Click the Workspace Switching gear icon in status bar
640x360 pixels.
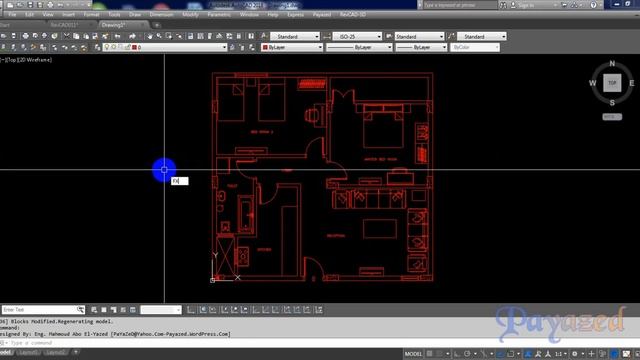(575, 354)
